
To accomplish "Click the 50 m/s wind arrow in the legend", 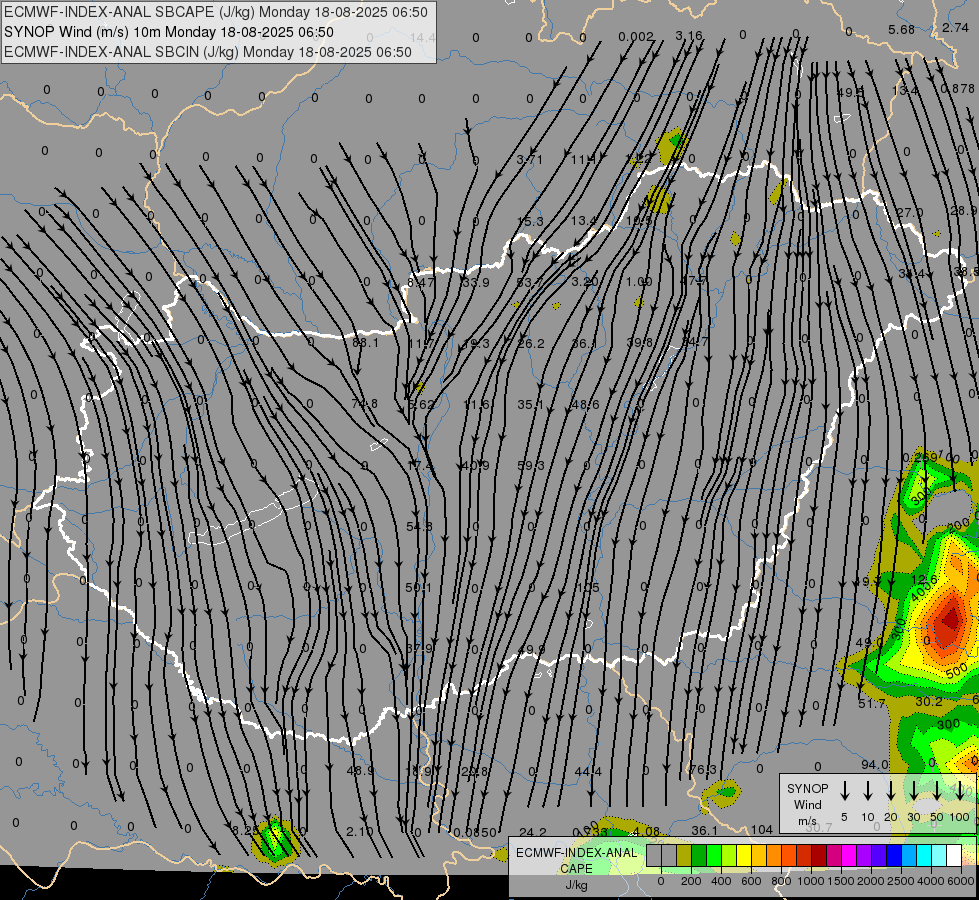I will (937, 791).
